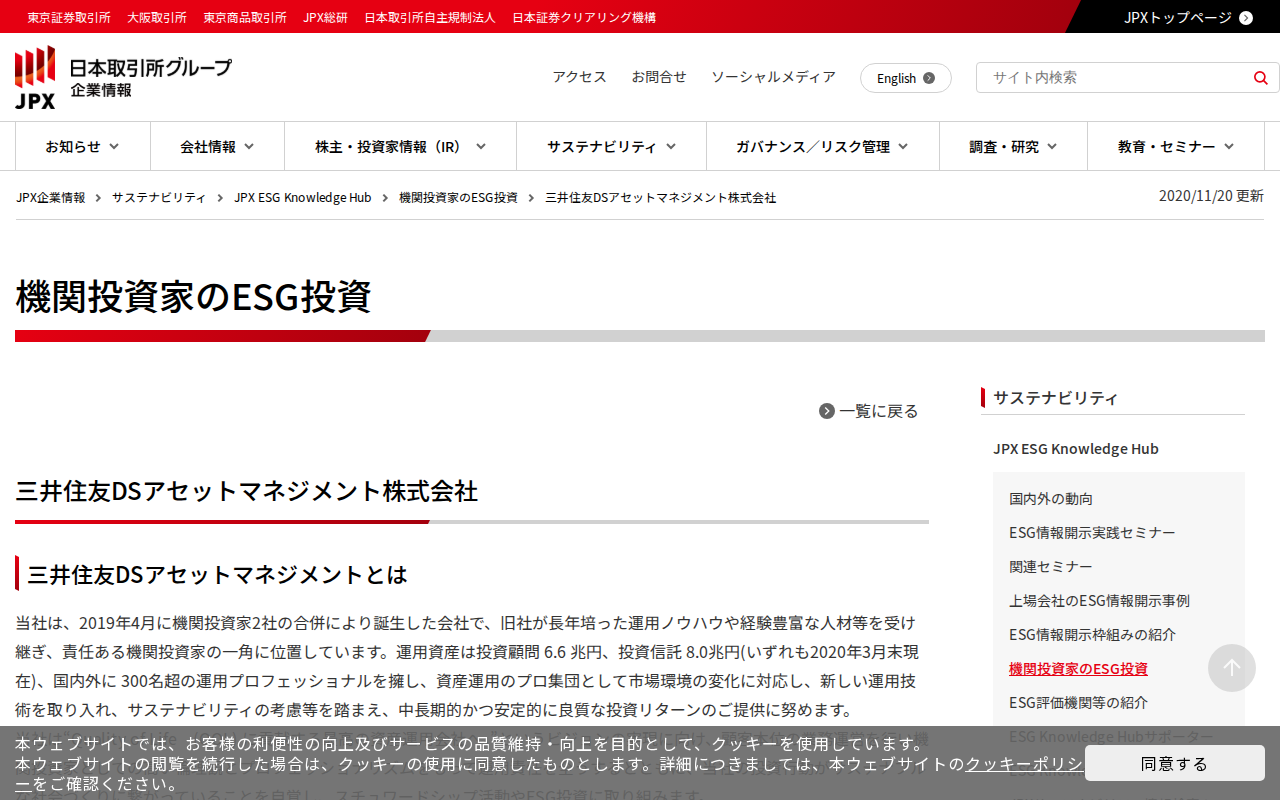Open the クッキーポリシー link in cookie banner
The image size is (1280, 800).
coord(1024,764)
